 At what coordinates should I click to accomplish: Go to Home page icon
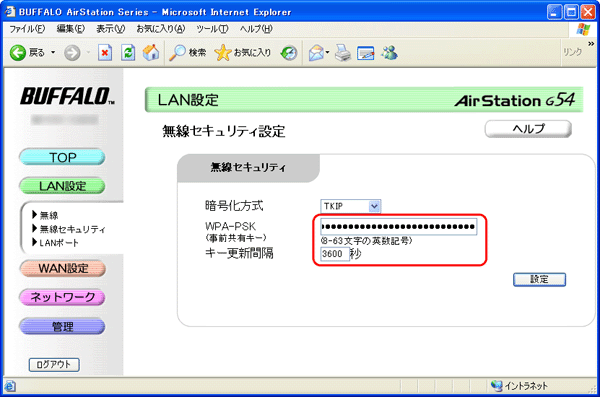151,53
